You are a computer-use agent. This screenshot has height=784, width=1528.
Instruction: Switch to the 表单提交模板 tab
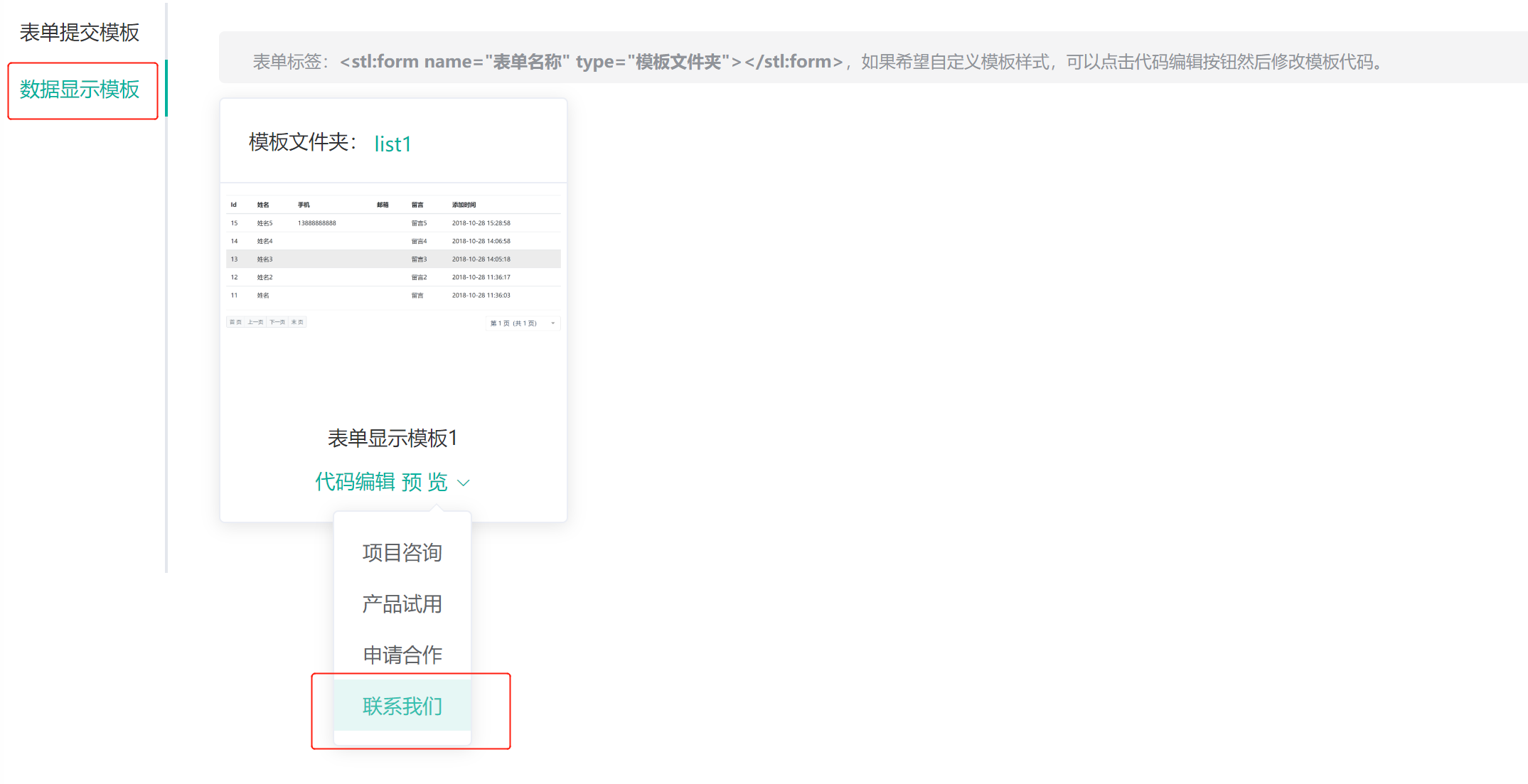80,33
